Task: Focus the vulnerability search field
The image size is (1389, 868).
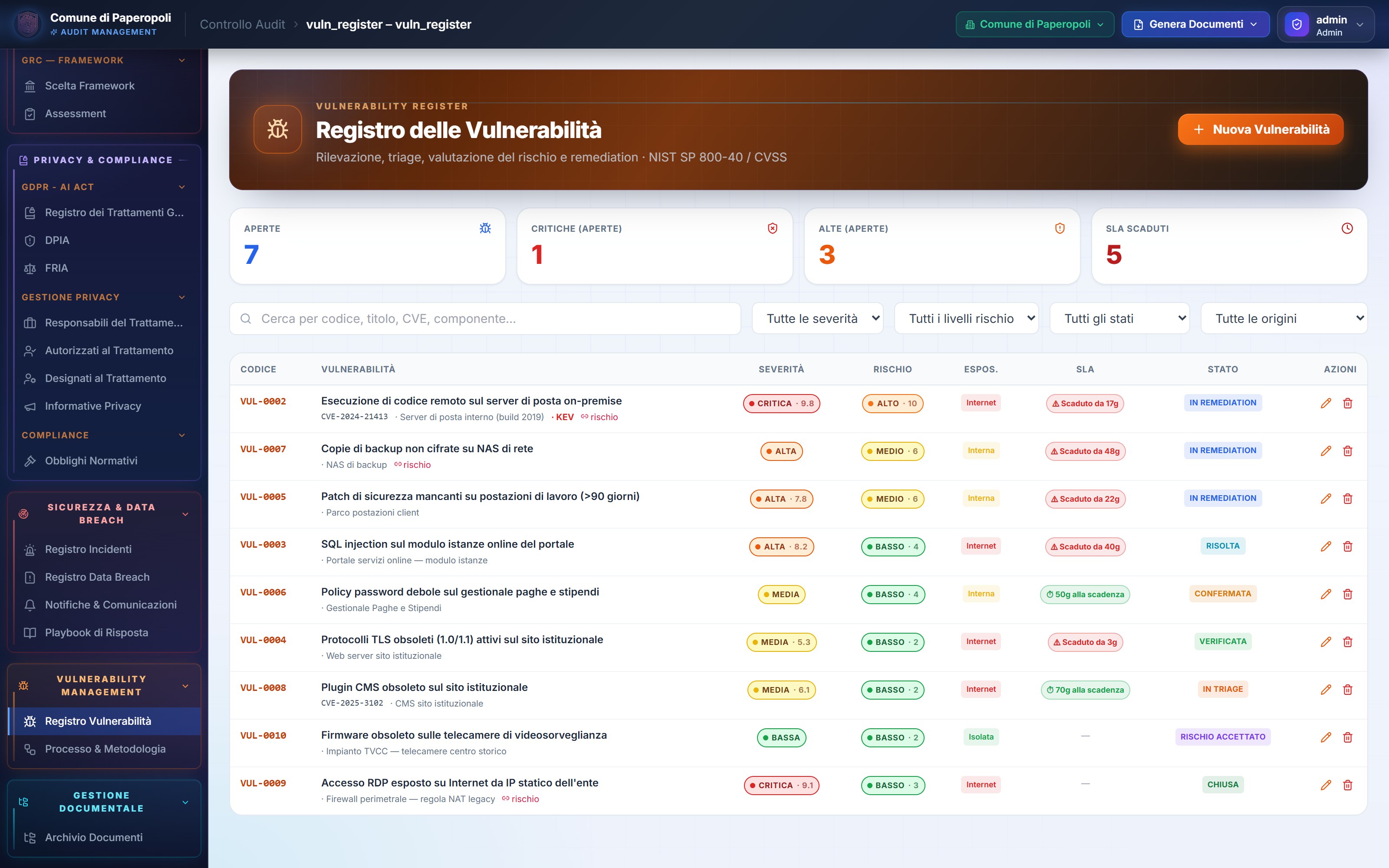Action: click(x=485, y=319)
